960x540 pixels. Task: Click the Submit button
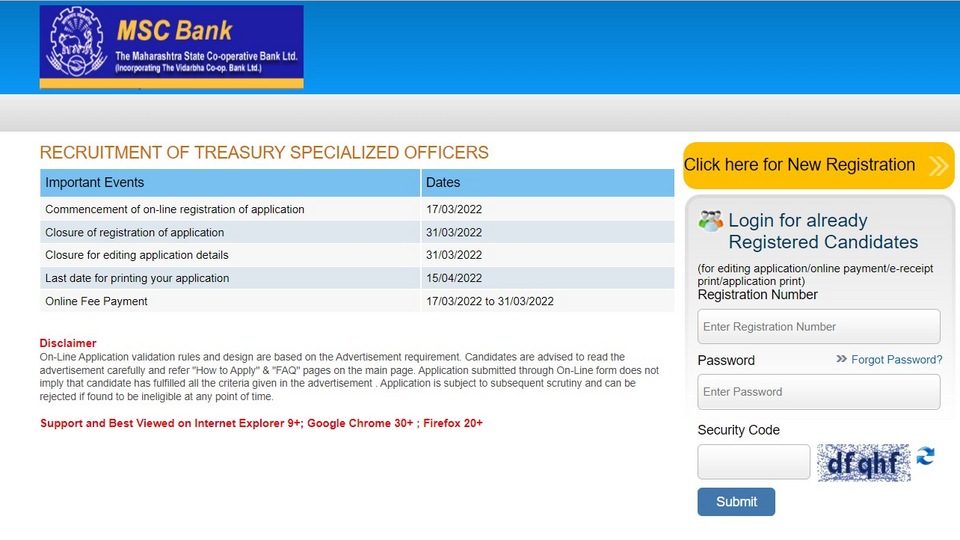pyautogui.click(x=736, y=501)
